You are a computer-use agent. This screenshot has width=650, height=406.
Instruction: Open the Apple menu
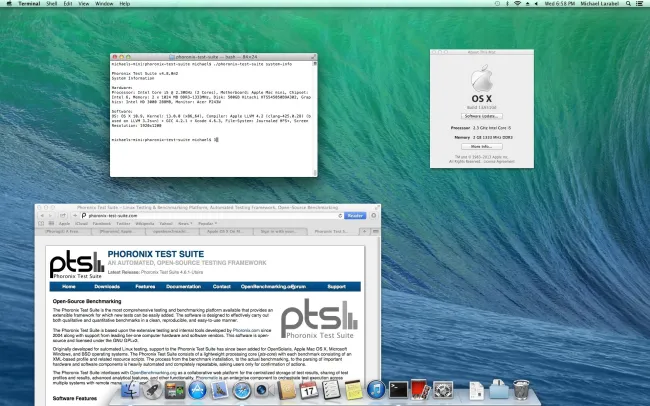9,3
